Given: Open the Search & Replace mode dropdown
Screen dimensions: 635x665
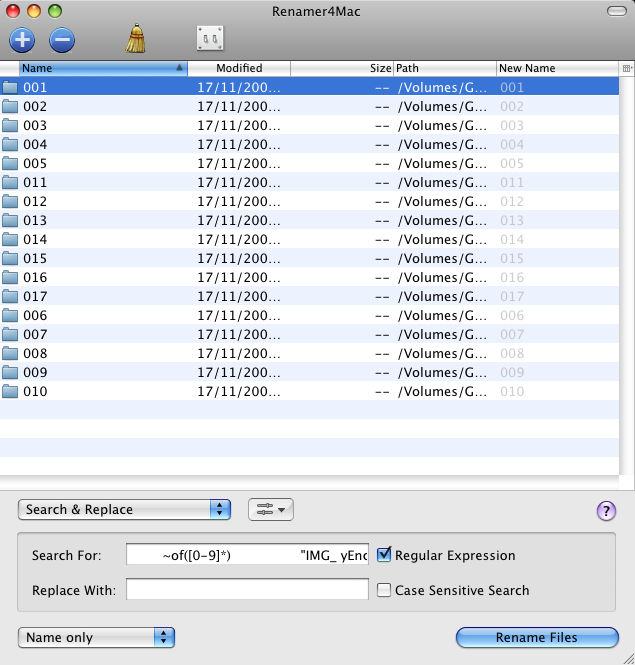Looking at the screenshot, I should tap(124, 509).
